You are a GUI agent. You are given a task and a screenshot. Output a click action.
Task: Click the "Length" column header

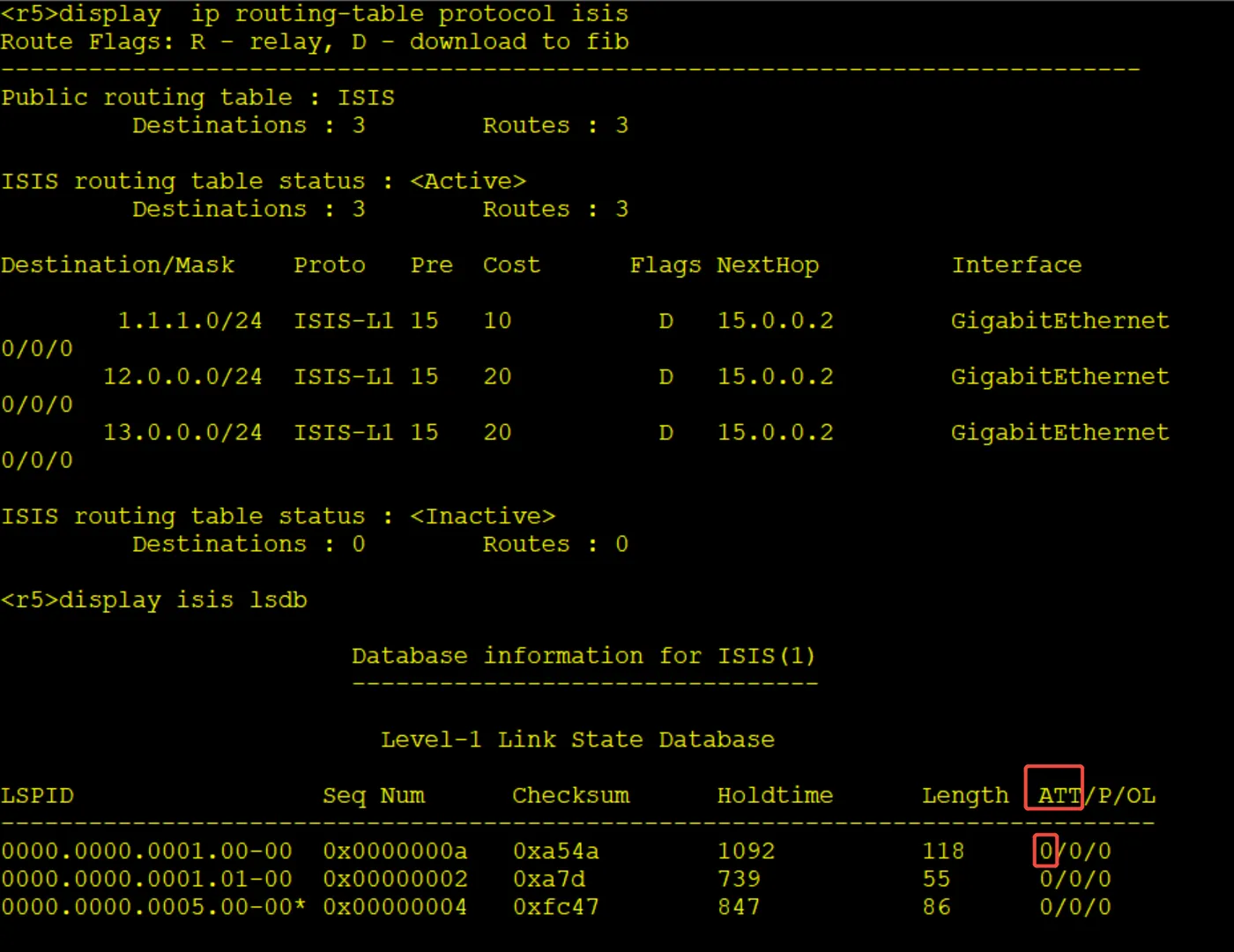click(965, 796)
